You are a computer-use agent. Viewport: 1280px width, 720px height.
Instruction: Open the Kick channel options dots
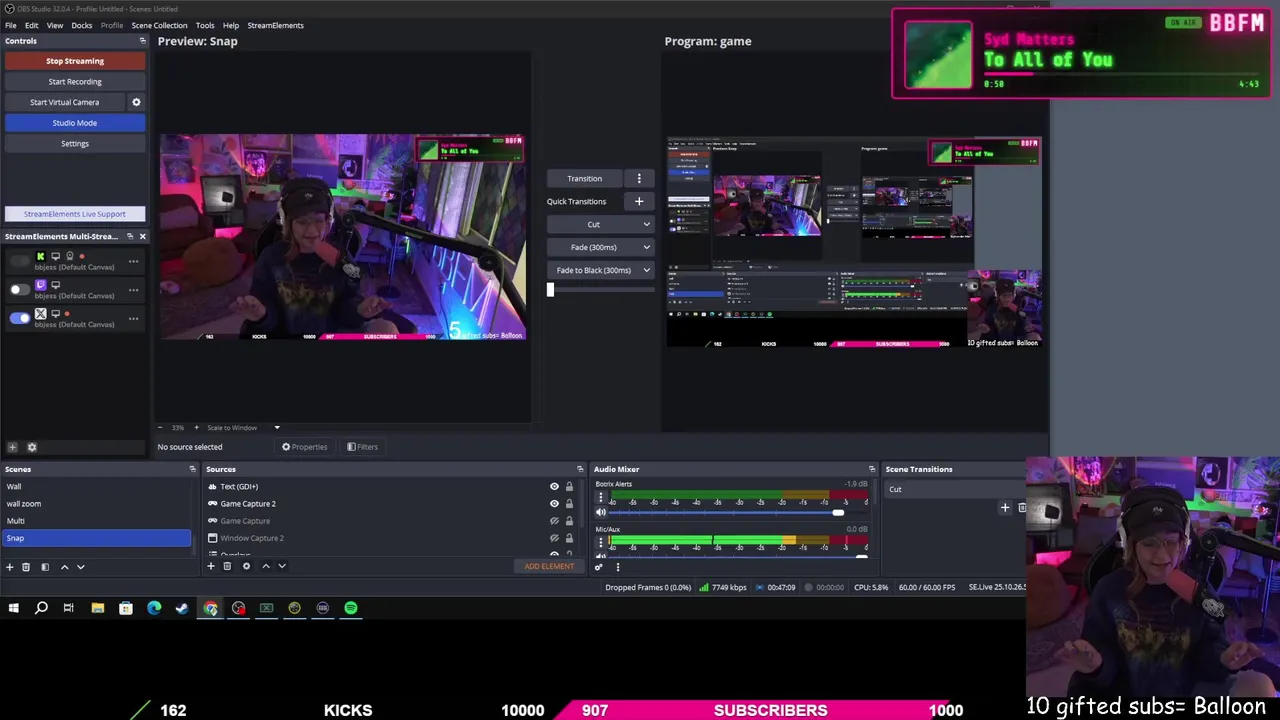click(x=133, y=261)
